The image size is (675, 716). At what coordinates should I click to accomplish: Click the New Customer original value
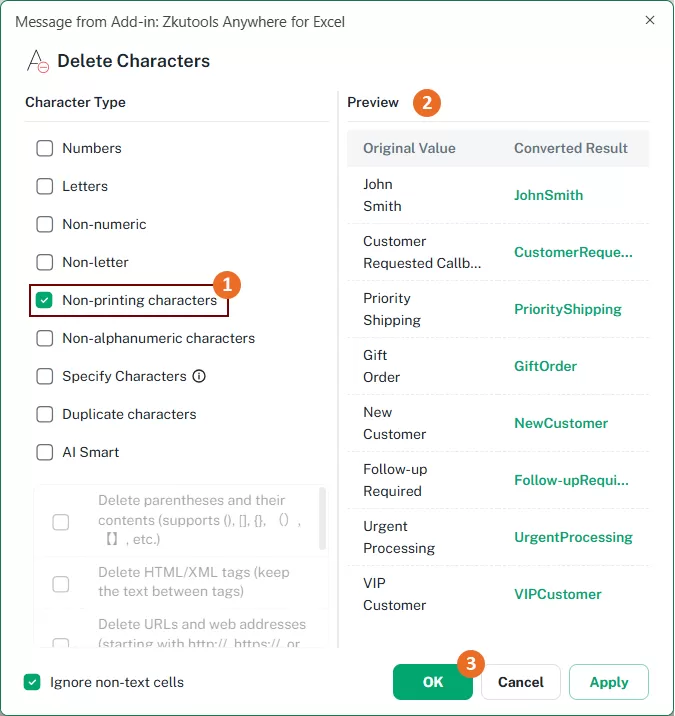tap(395, 423)
